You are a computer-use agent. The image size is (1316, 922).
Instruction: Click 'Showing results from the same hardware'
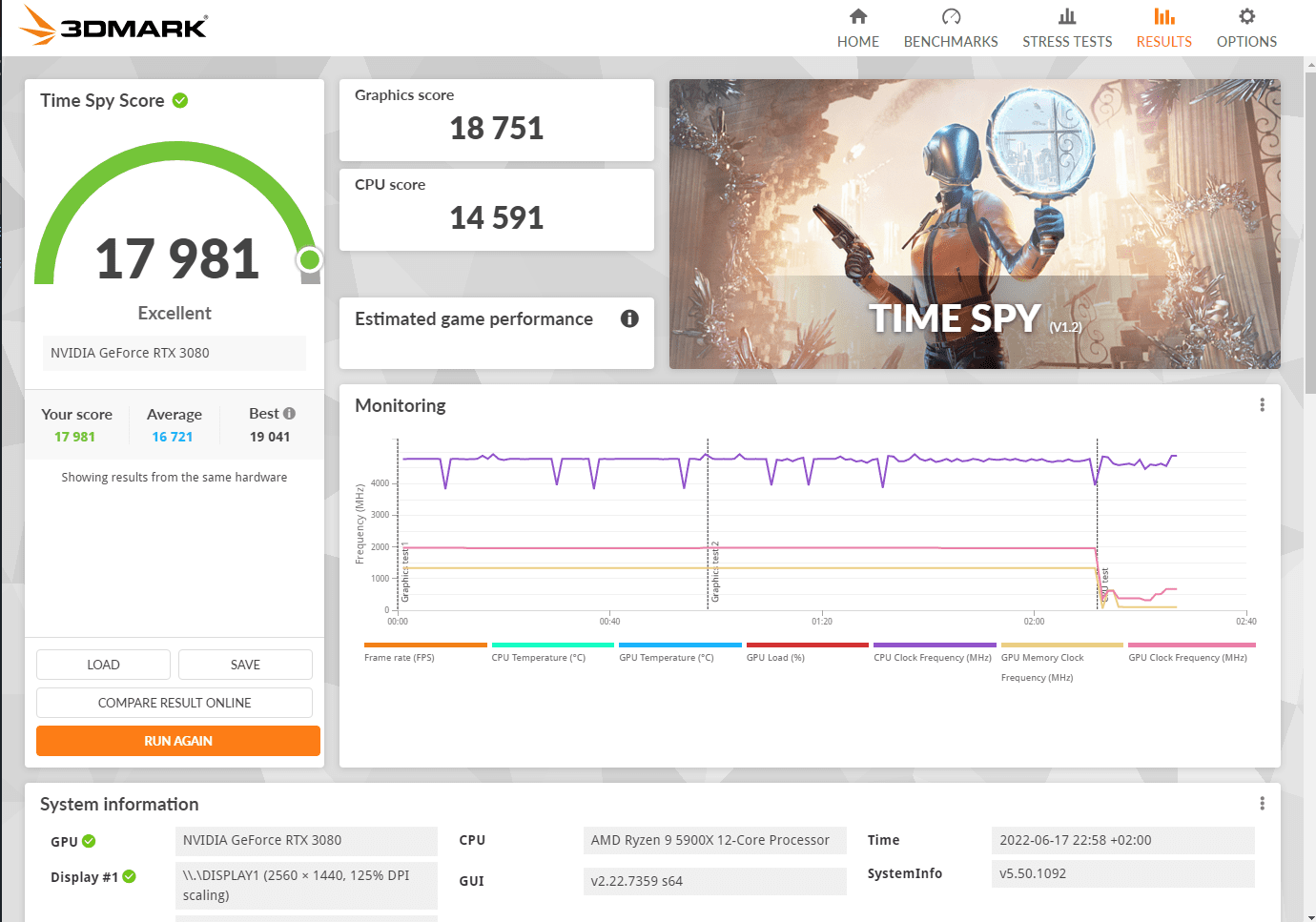point(175,478)
